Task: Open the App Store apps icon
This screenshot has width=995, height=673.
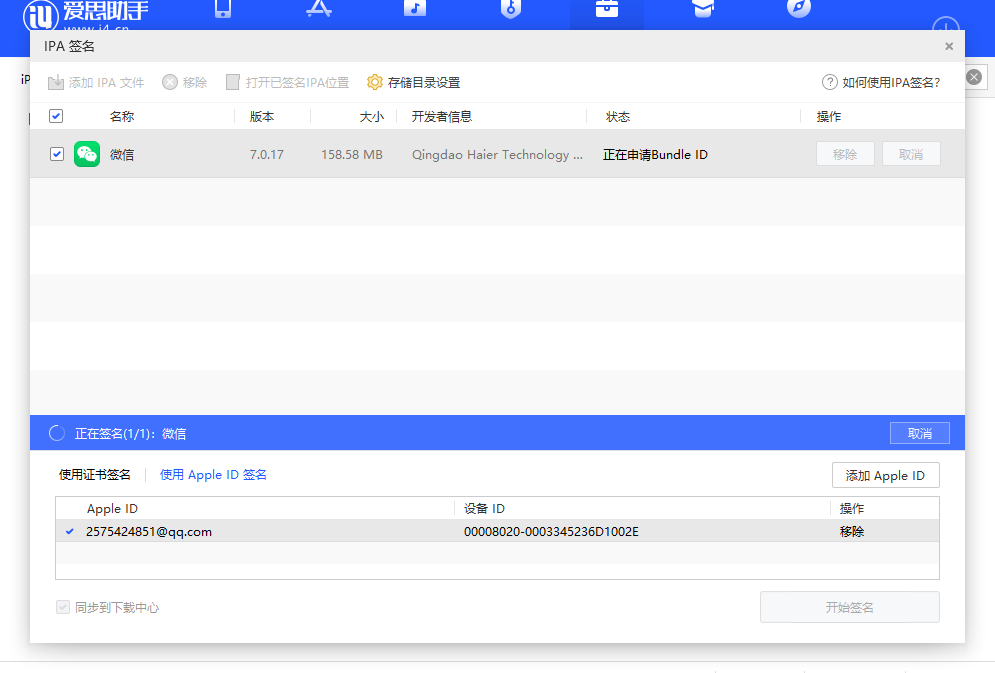Action: pos(319,8)
